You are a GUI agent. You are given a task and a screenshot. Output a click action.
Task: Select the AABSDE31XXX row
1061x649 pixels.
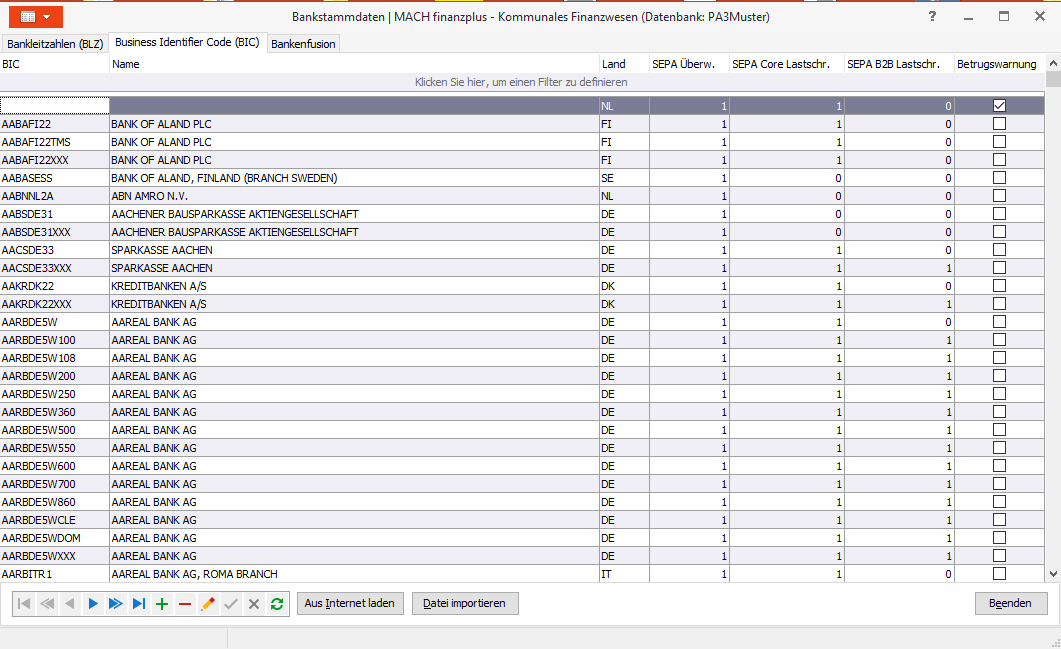pyautogui.click(x=522, y=232)
